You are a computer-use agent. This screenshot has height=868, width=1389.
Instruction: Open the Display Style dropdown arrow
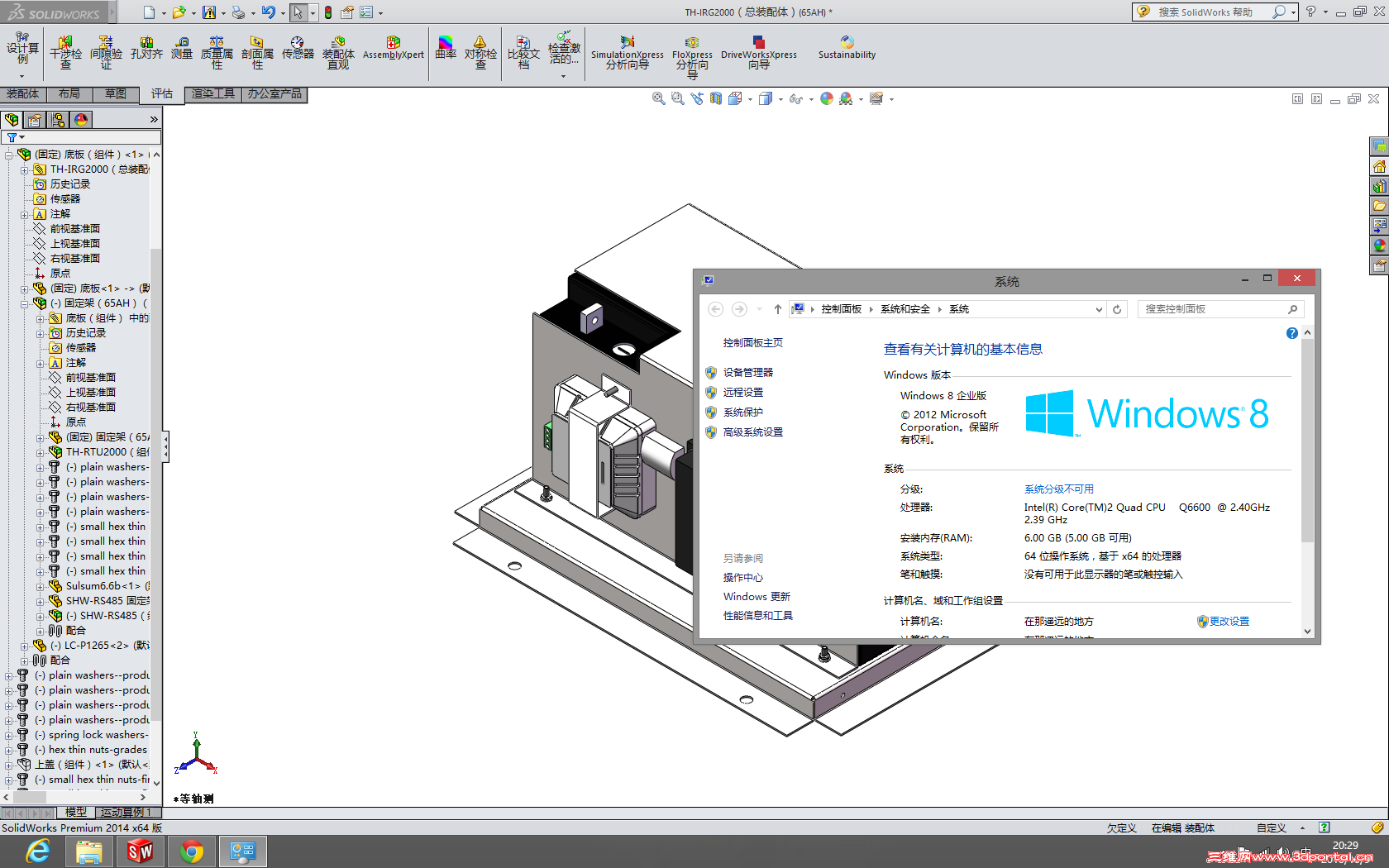tap(780, 99)
